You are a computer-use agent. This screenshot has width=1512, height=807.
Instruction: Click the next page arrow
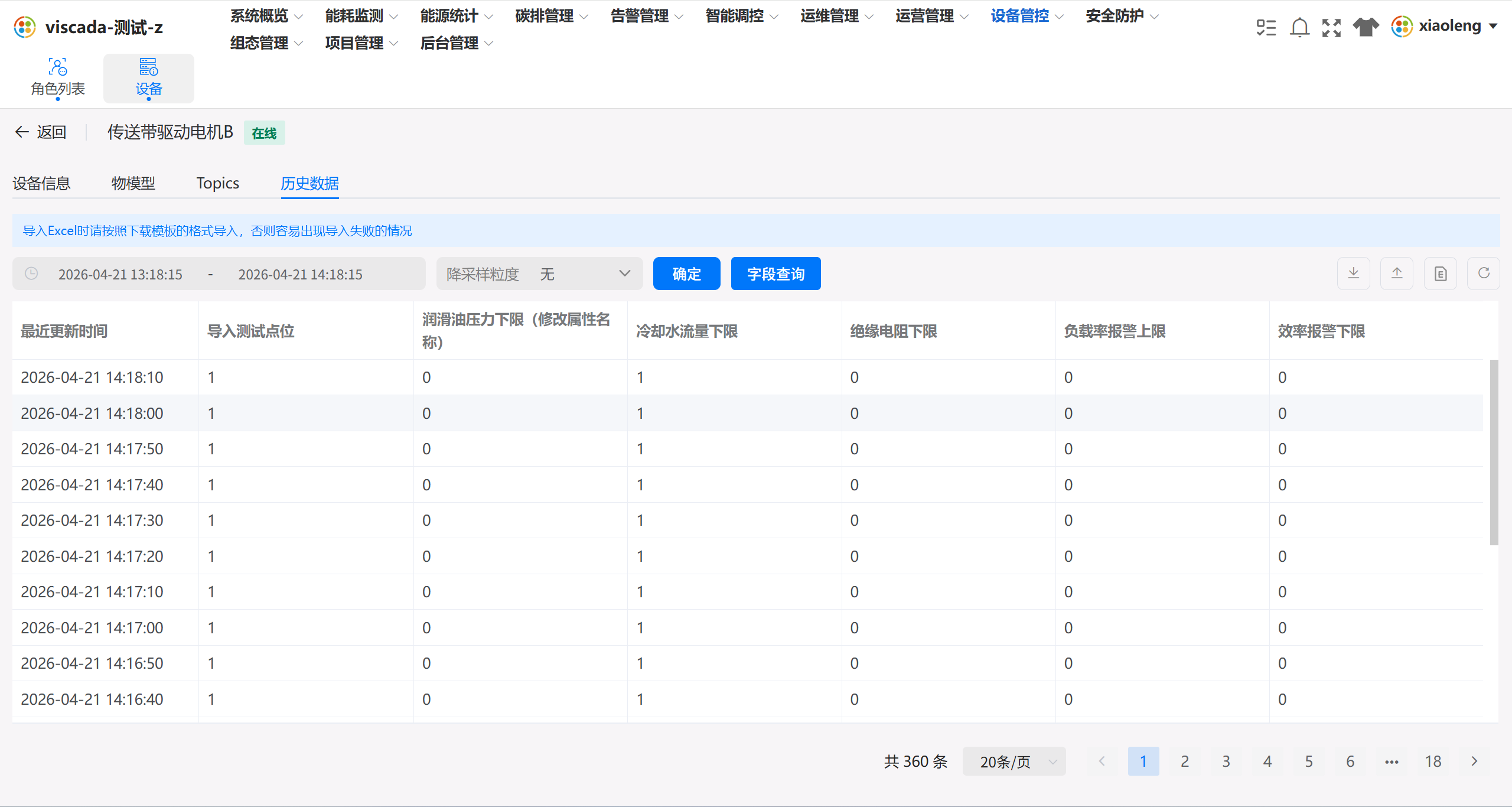(x=1474, y=762)
